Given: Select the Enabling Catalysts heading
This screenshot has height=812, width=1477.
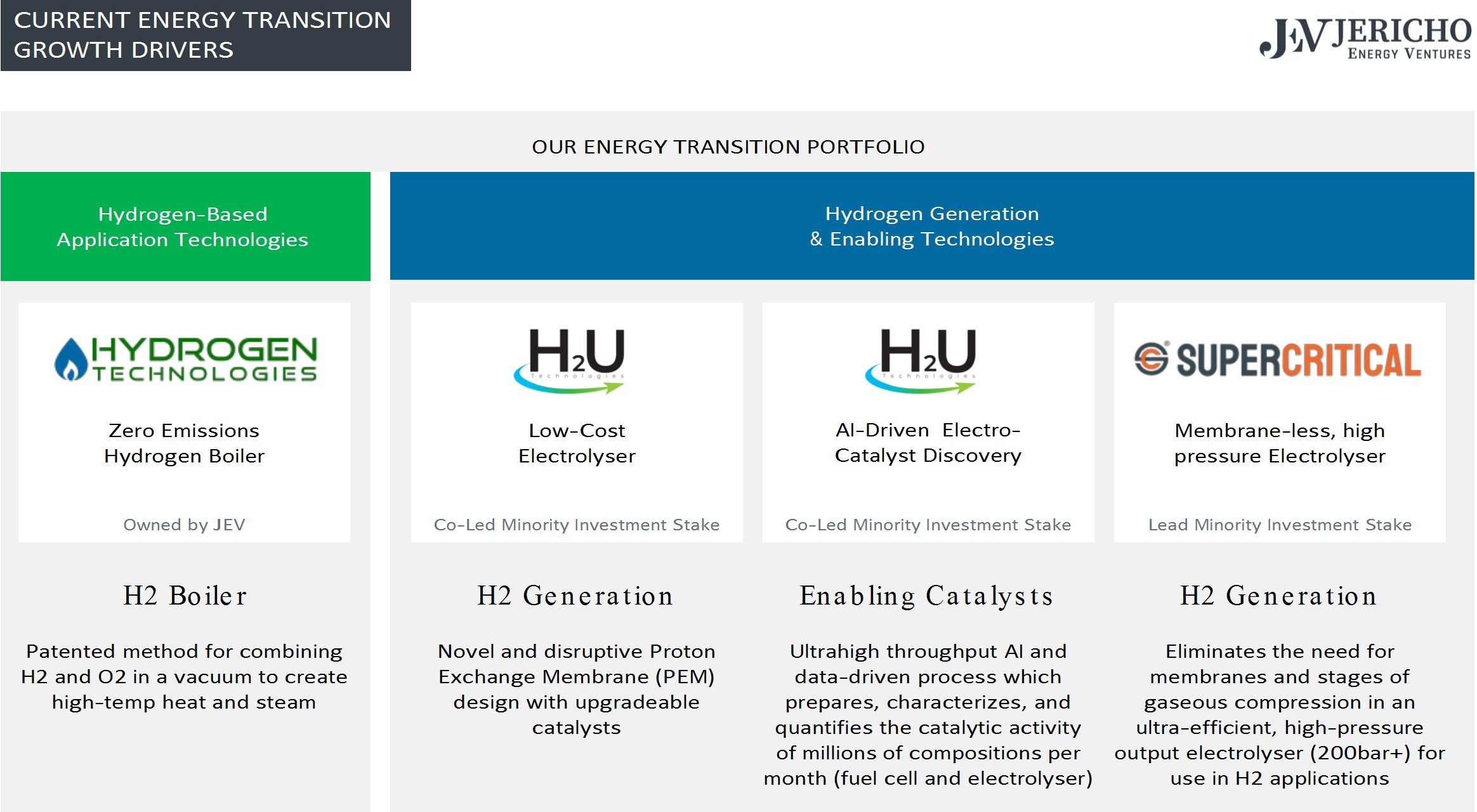Looking at the screenshot, I should click(x=926, y=596).
